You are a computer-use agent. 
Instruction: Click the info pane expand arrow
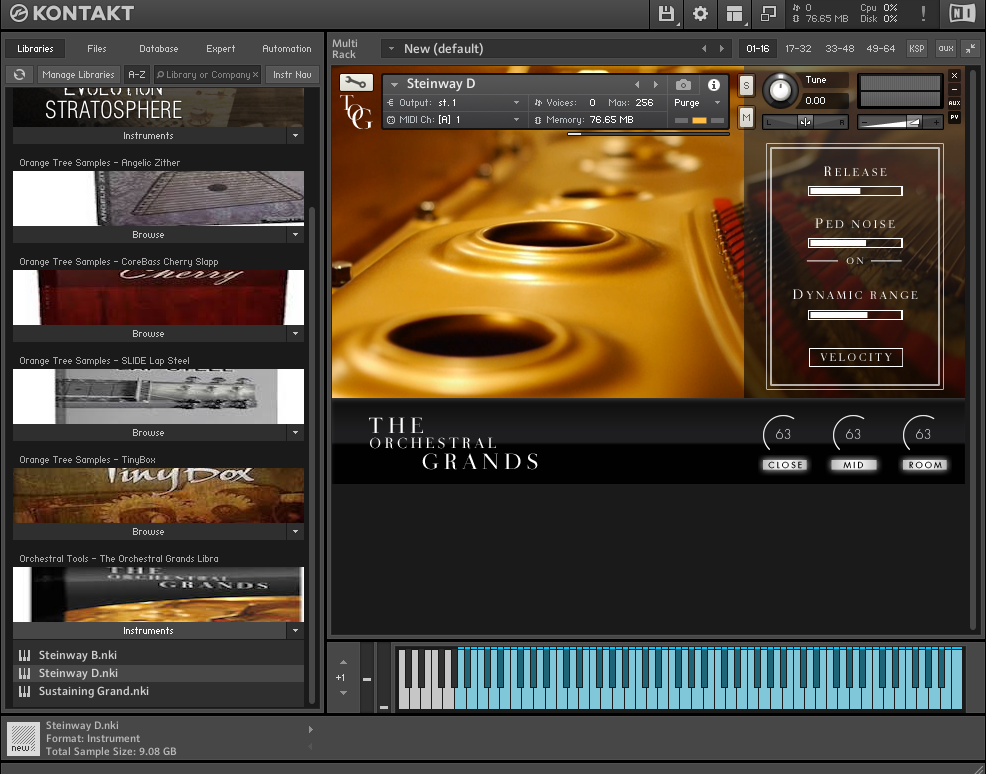pyautogui.click(x=311, y=729)
